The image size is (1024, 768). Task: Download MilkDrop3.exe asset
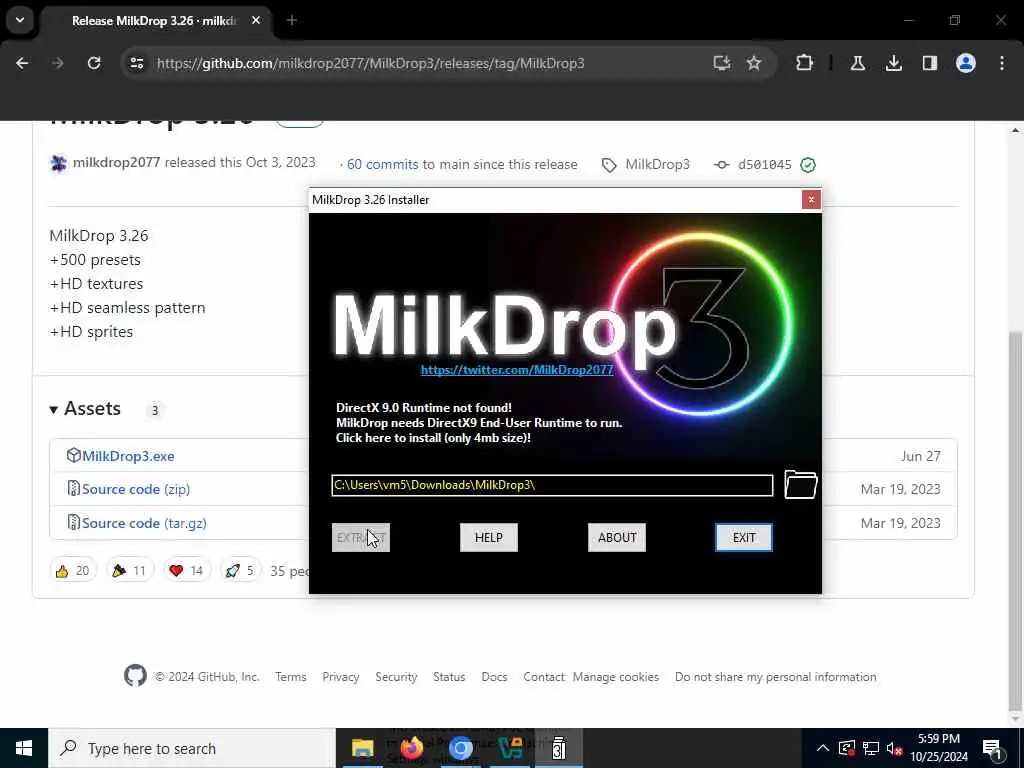click(128, 456)
